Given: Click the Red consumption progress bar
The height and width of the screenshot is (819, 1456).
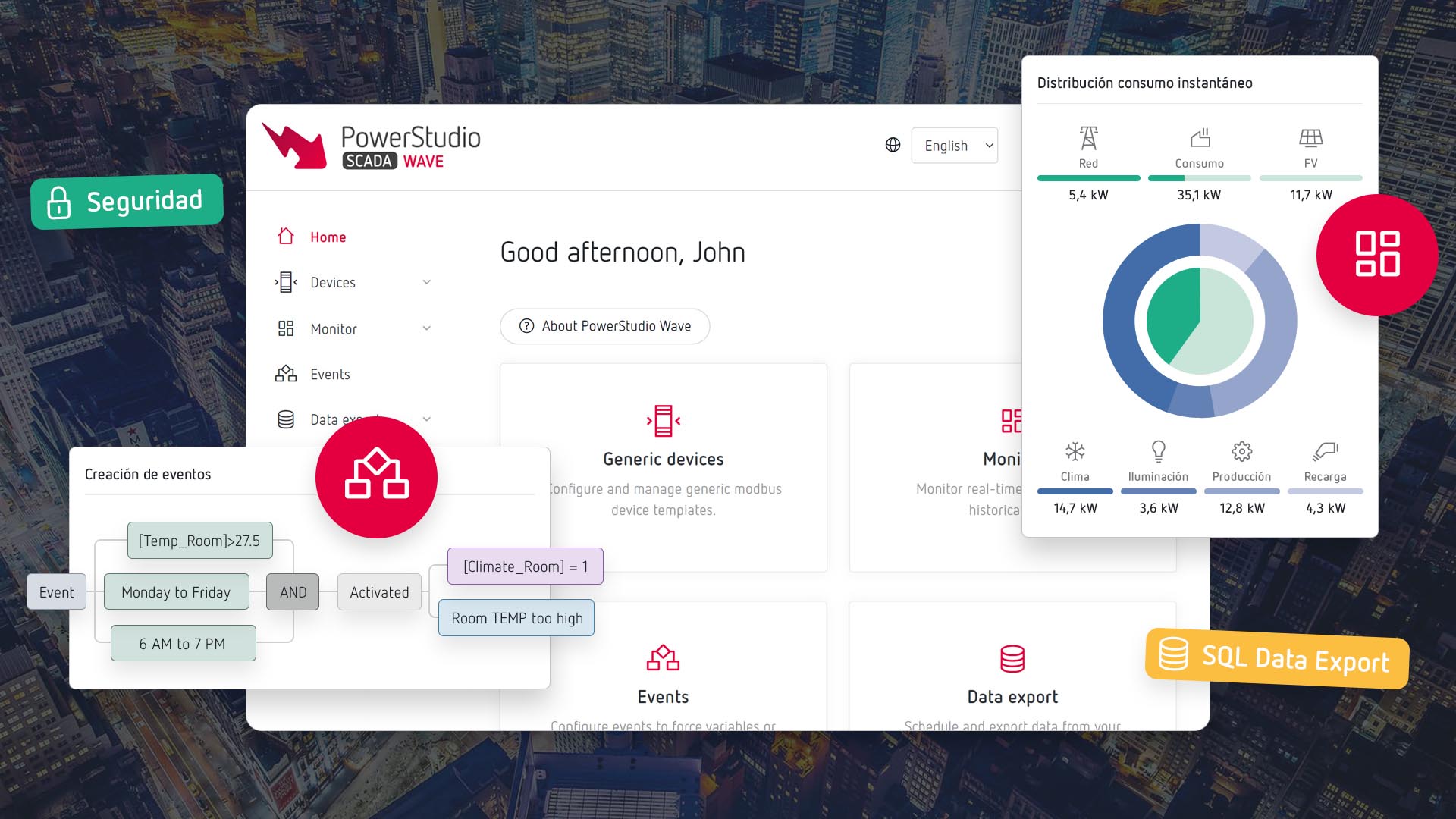Looking at the screenshot, I should 1088,178.
